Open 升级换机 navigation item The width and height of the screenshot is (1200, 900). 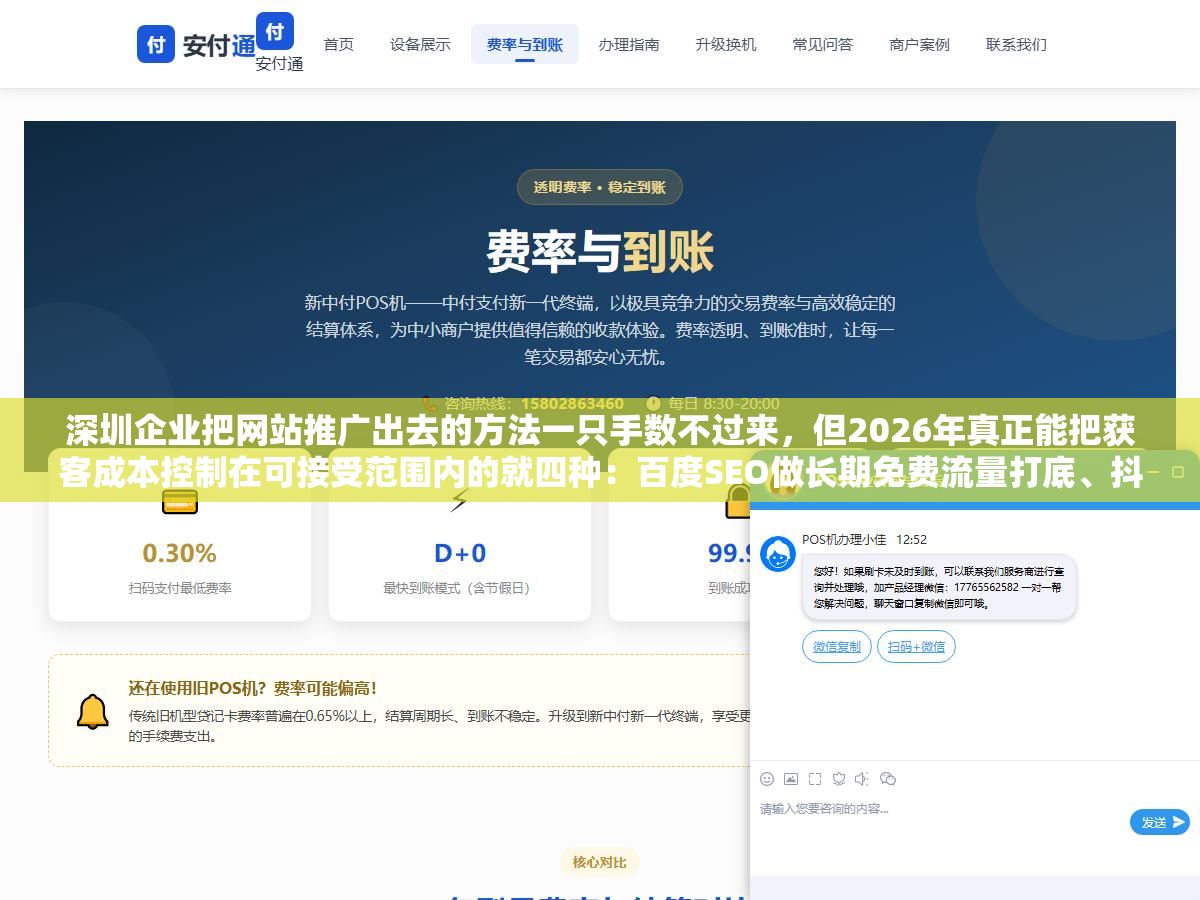pyautogui.click(x=726, y=44)
